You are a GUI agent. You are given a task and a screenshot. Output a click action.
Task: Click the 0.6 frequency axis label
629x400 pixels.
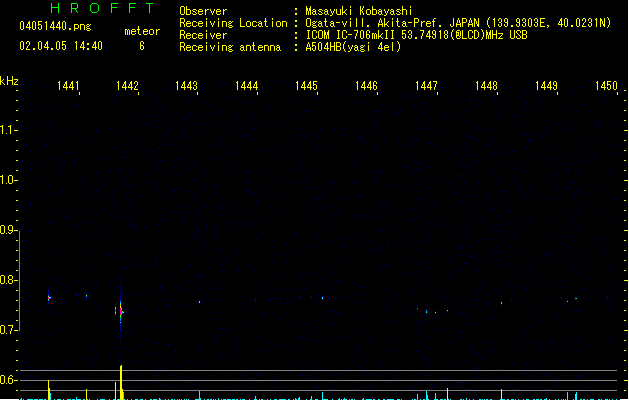[7, 380]
